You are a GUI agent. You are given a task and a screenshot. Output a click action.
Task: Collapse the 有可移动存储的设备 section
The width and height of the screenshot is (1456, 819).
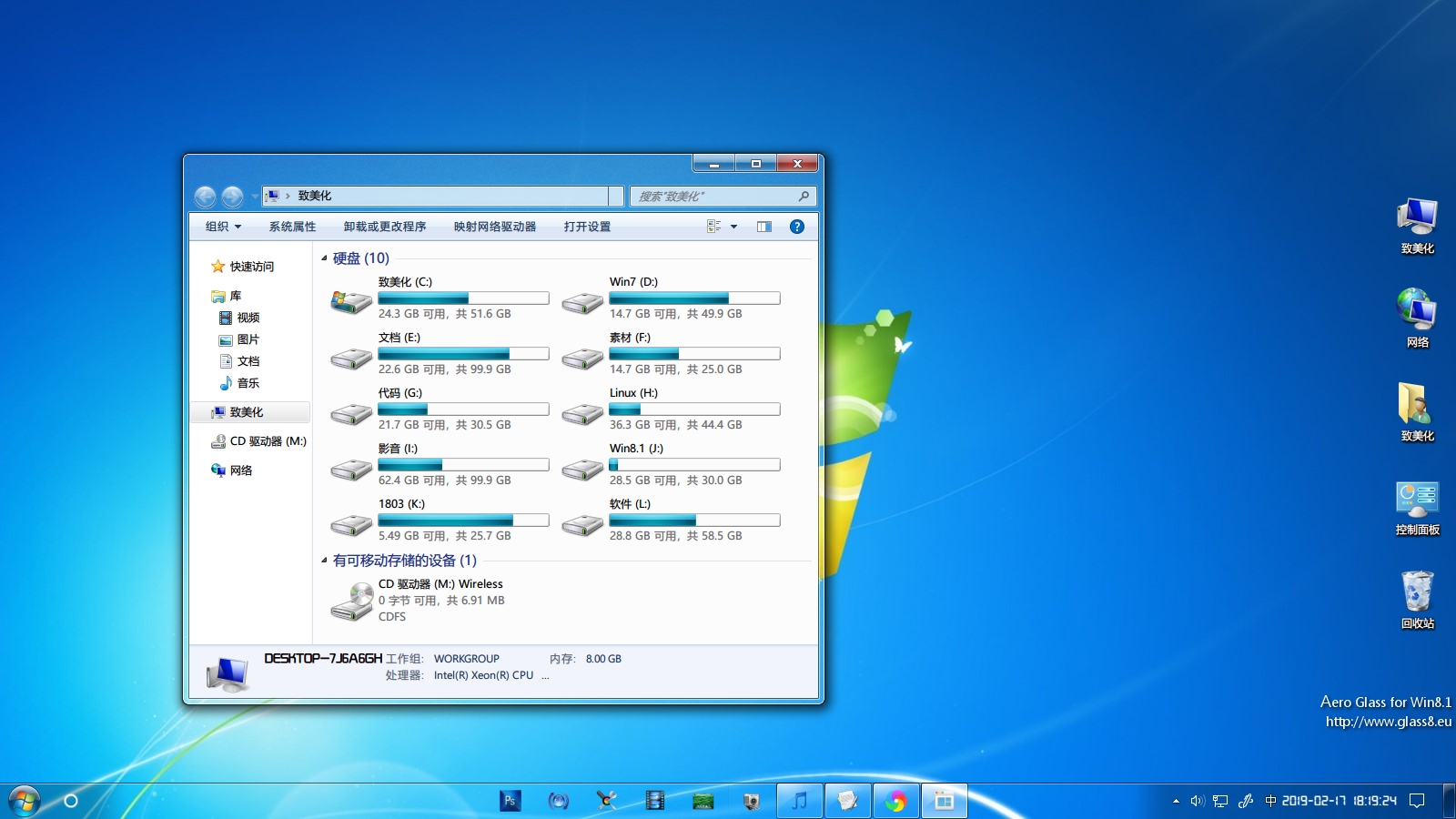click(x=325, y=561)
